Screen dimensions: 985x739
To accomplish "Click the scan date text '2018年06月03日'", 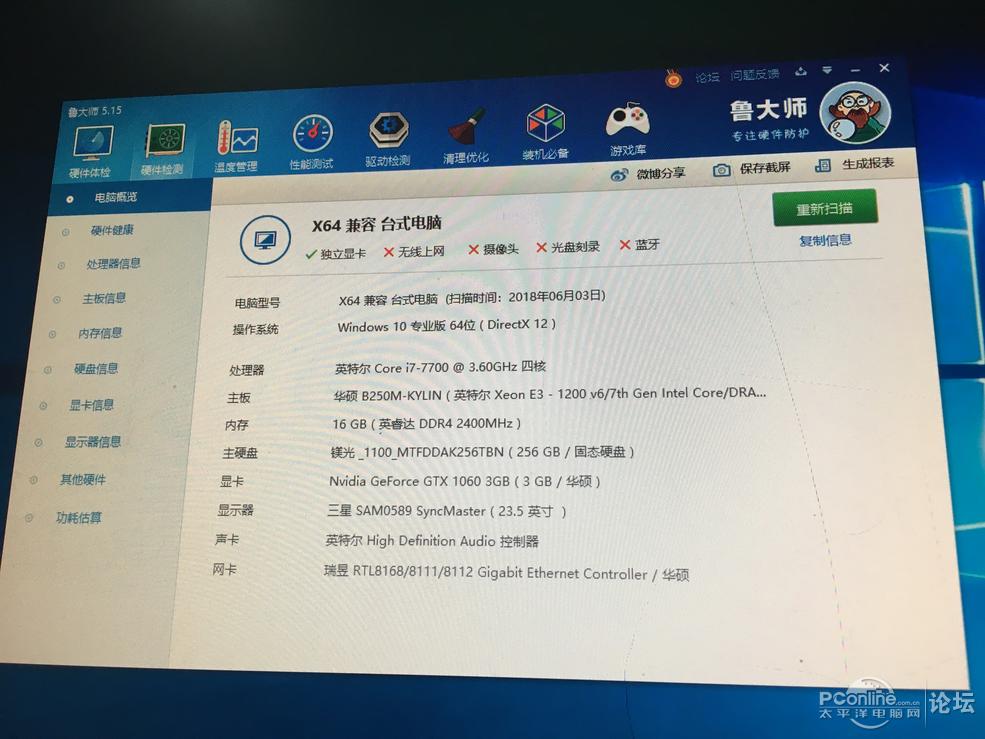I will [x=554, y=296].
